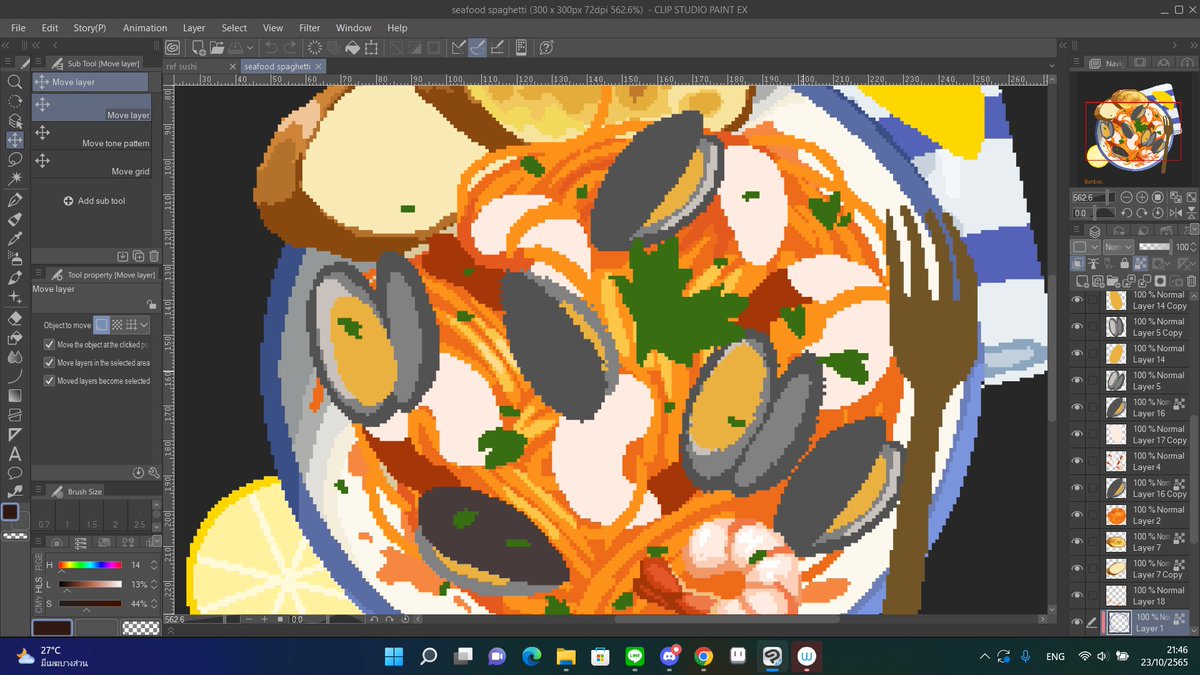Adjust layer opacity stepper arrows
Screen dimensions: 1200x675
[x=1193, y=246]
